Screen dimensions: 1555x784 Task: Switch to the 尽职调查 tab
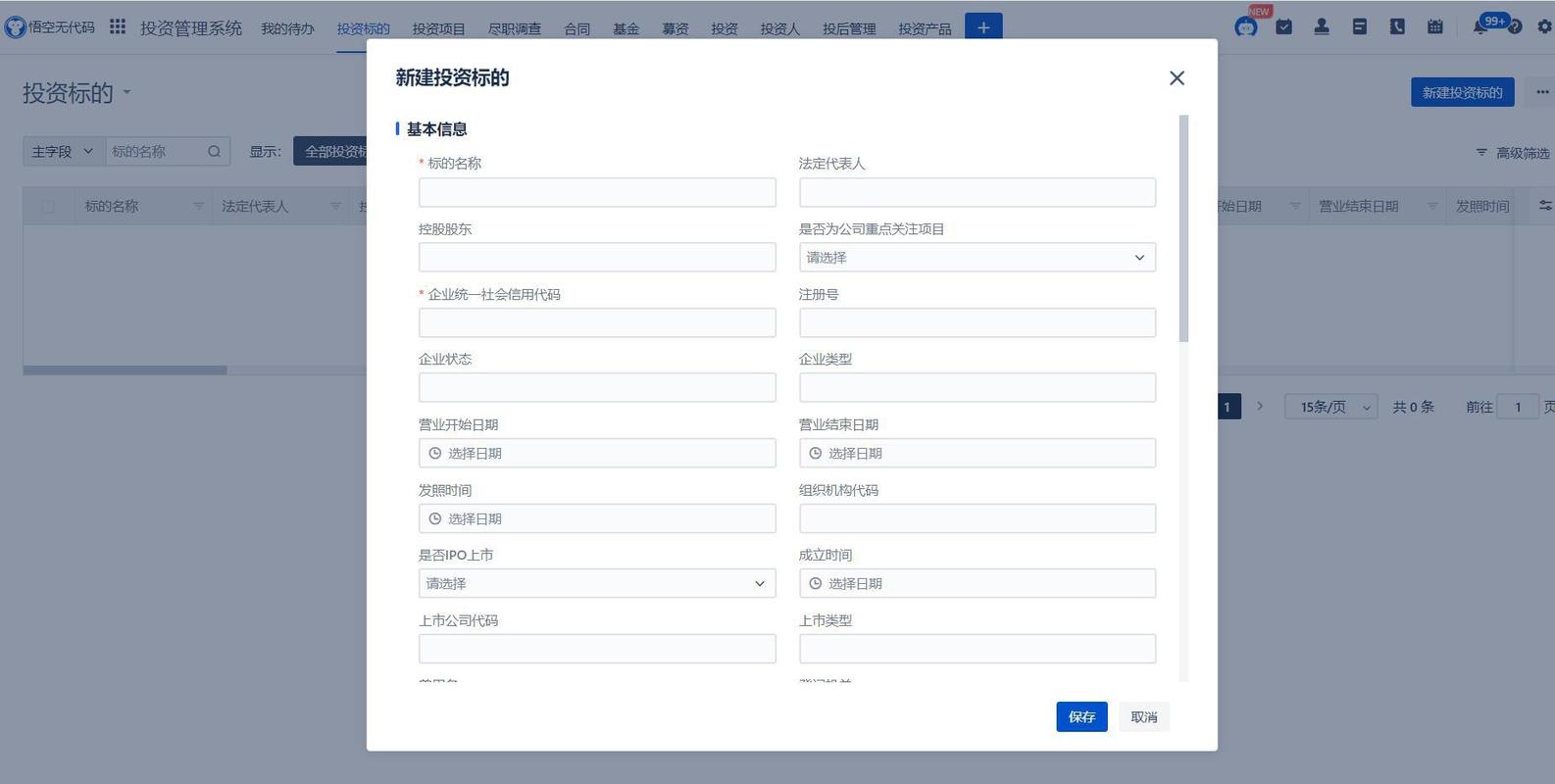coord(515,29)
